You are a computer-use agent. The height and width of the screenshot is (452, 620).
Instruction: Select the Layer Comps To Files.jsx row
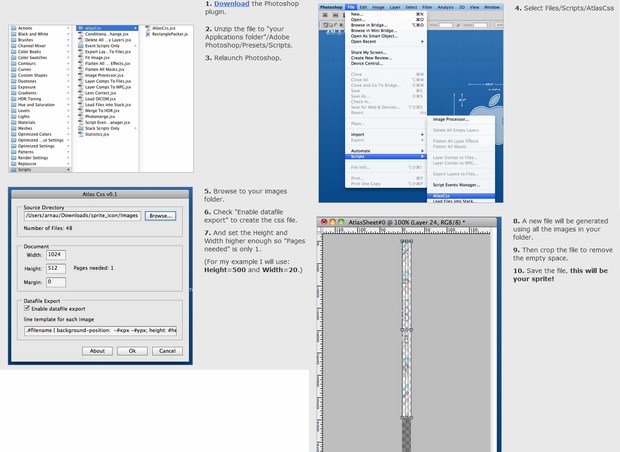click(107, 81)
